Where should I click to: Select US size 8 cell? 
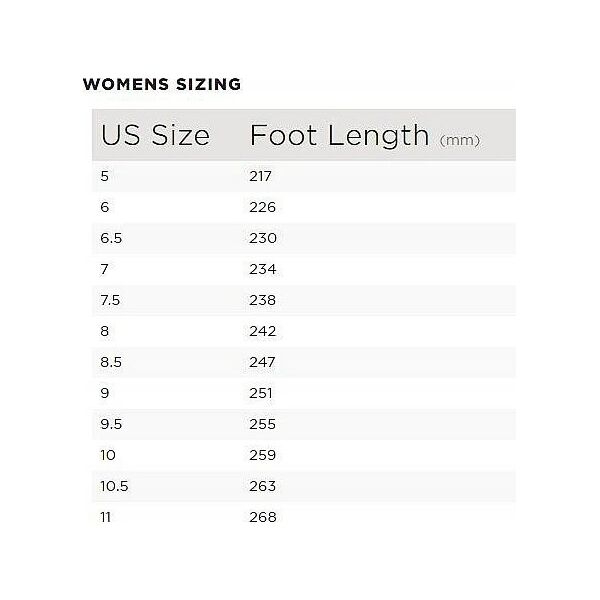(104, 331)
